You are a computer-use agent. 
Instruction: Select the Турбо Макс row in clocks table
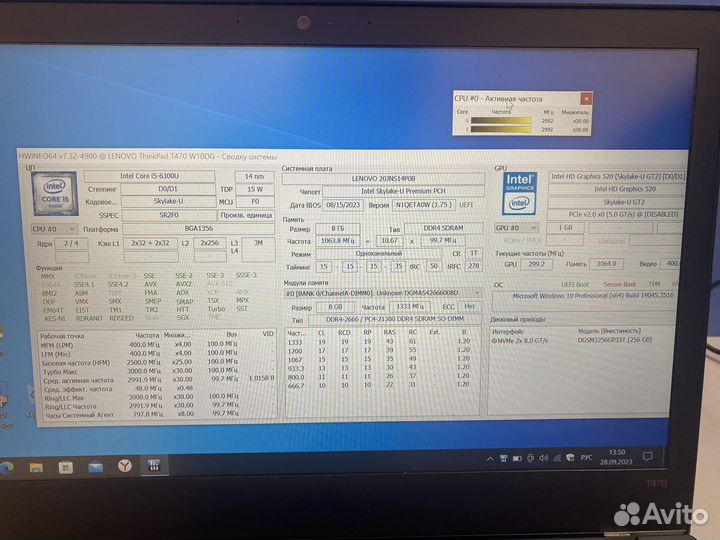(x=157, y=371)
